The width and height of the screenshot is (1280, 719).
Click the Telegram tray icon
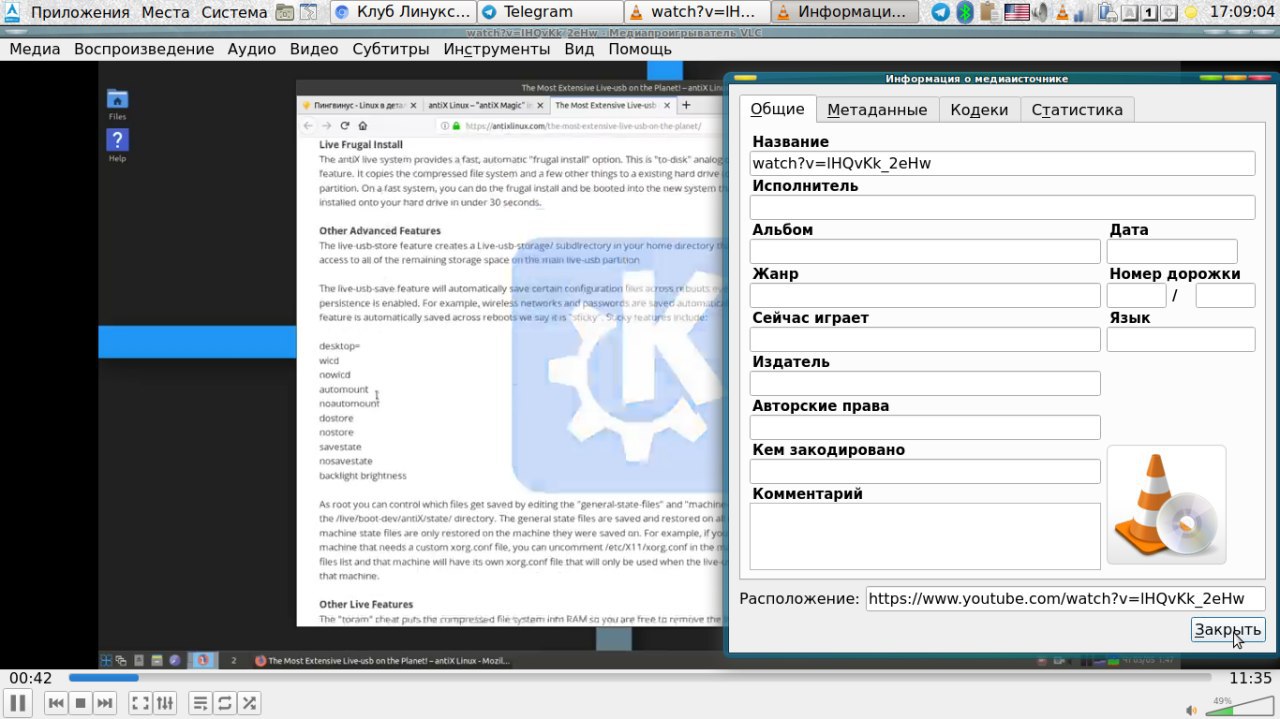[941, 12]
